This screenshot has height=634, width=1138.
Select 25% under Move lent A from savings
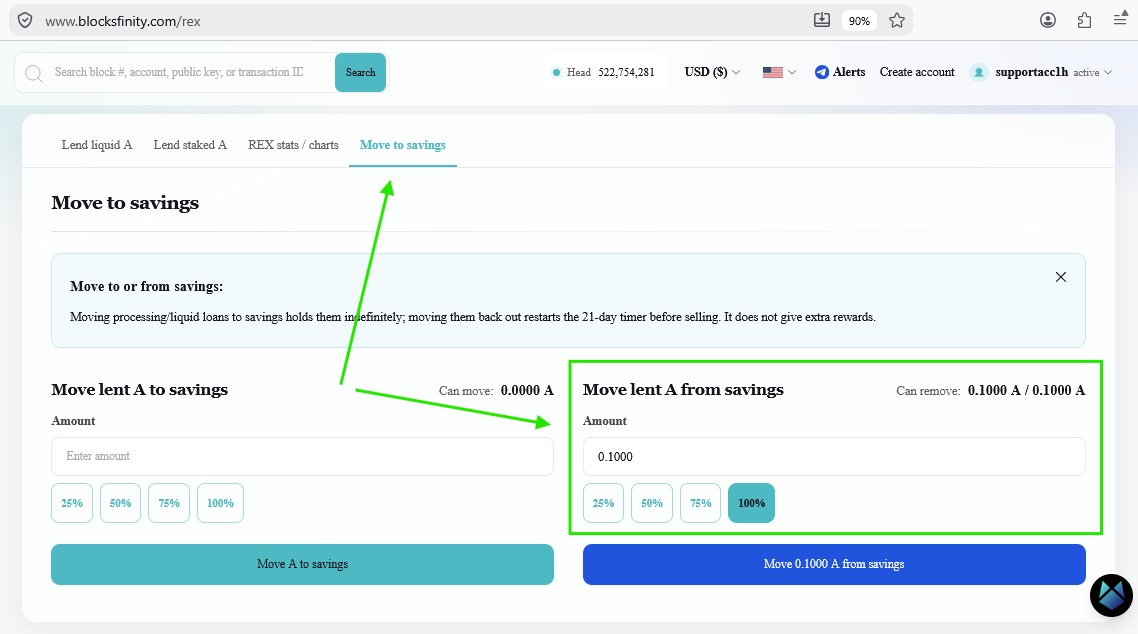point(603,503)
